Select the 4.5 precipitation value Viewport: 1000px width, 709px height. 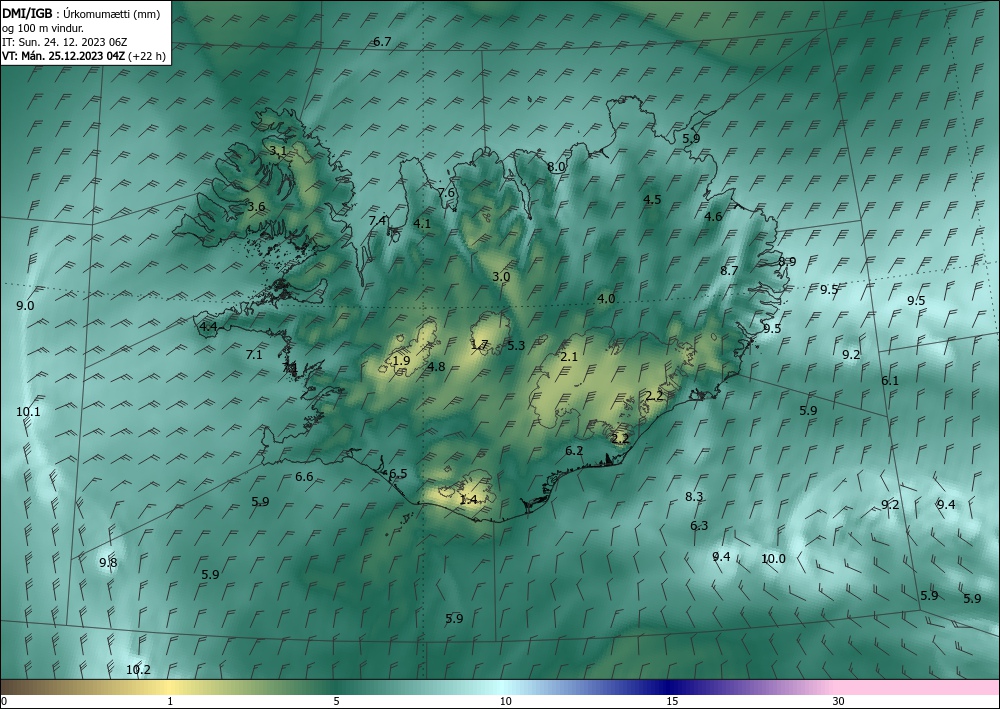coord(652,200)
